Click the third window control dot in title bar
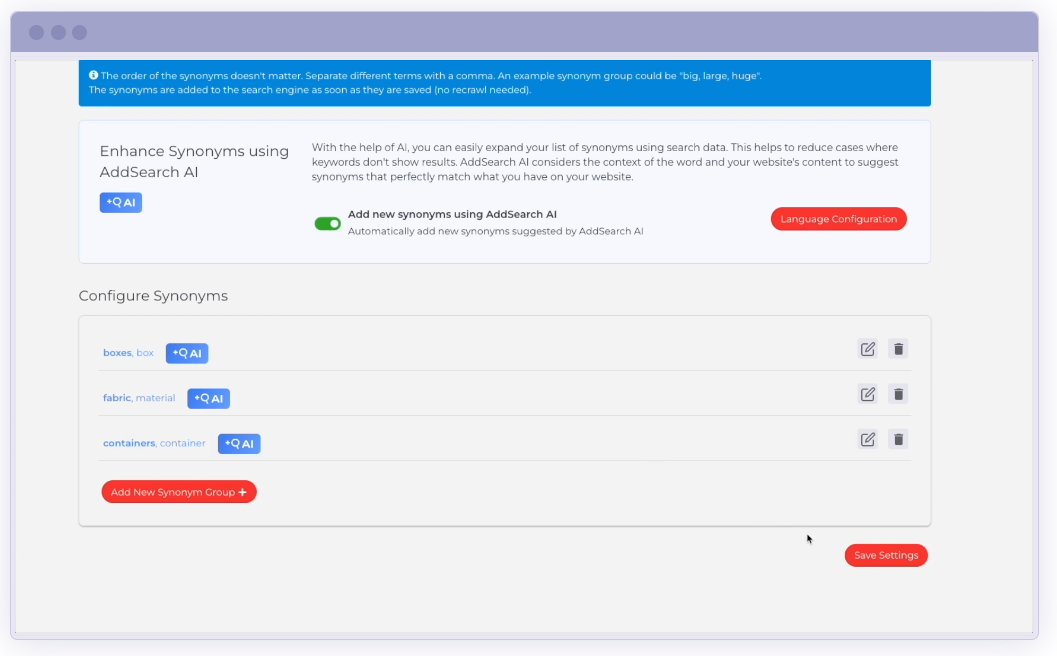Image resolution: width=1057 pixels, height=656 pixels. tap(80, 32)
